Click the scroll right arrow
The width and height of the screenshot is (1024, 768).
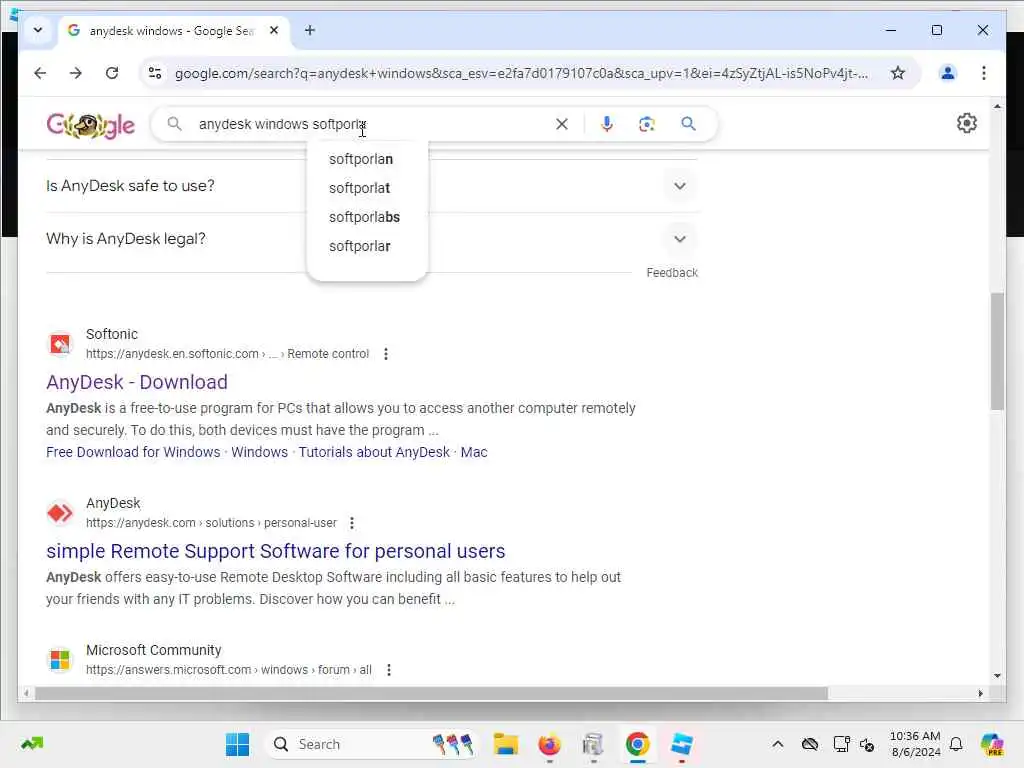980,694
